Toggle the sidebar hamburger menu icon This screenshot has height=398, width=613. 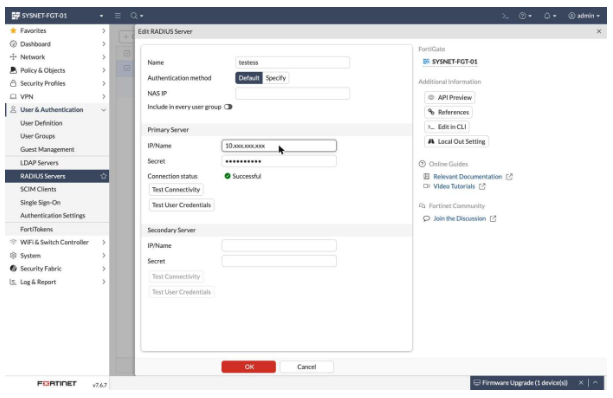coord(118,16)
